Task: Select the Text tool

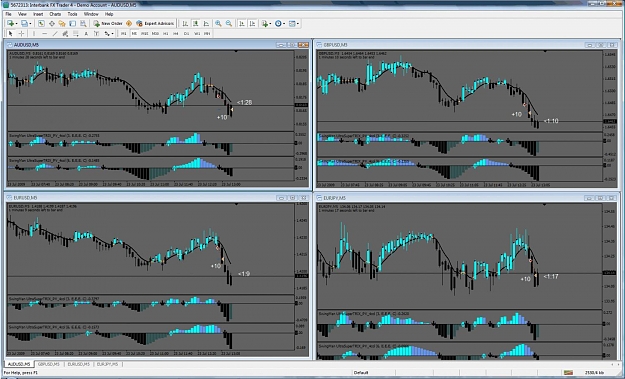Action: coord(86,33)
